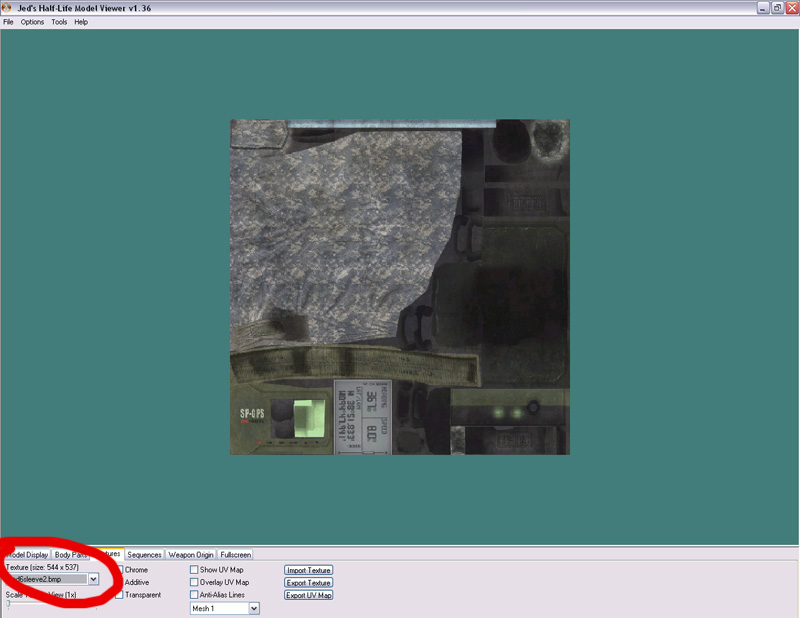Switch to the Weapon Origin tab

click(x=190, y=554)
